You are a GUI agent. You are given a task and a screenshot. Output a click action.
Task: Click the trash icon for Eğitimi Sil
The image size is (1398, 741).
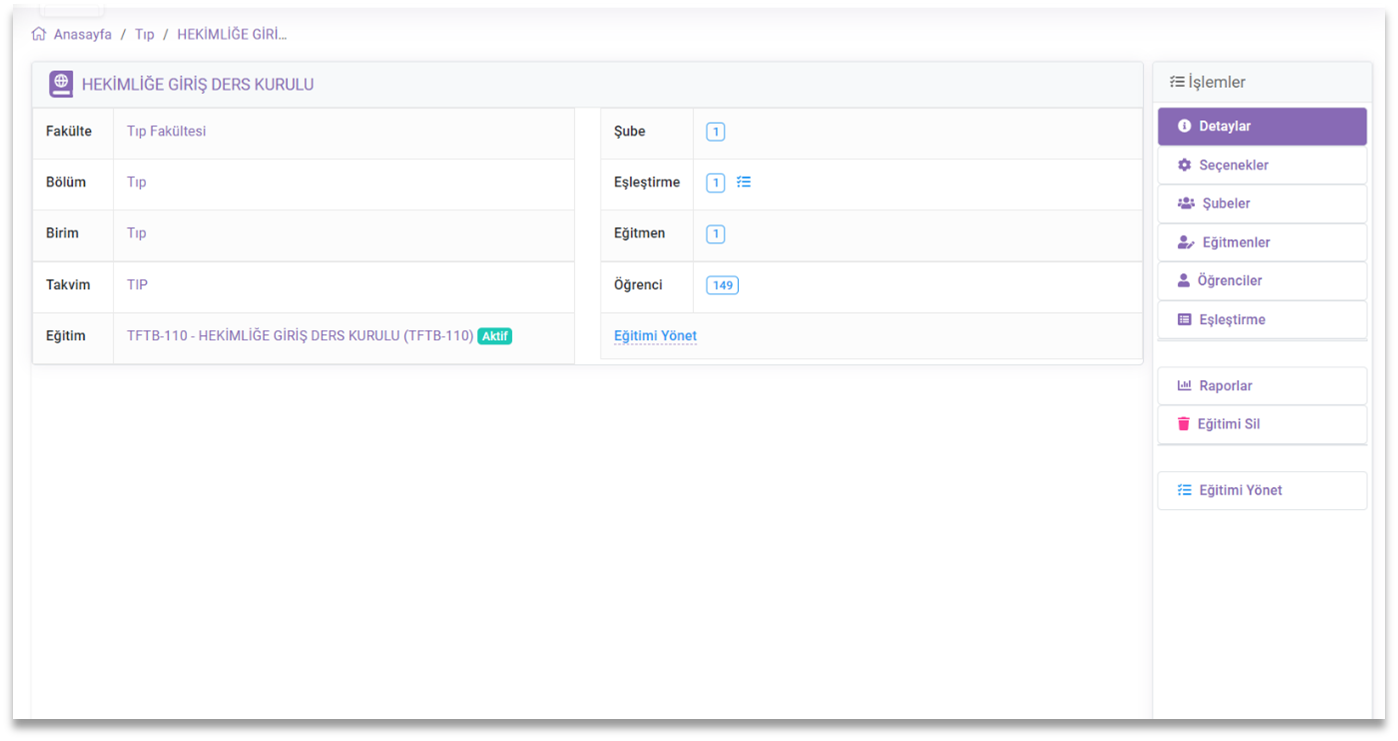pyautogui.click(x=1184, y=424)
